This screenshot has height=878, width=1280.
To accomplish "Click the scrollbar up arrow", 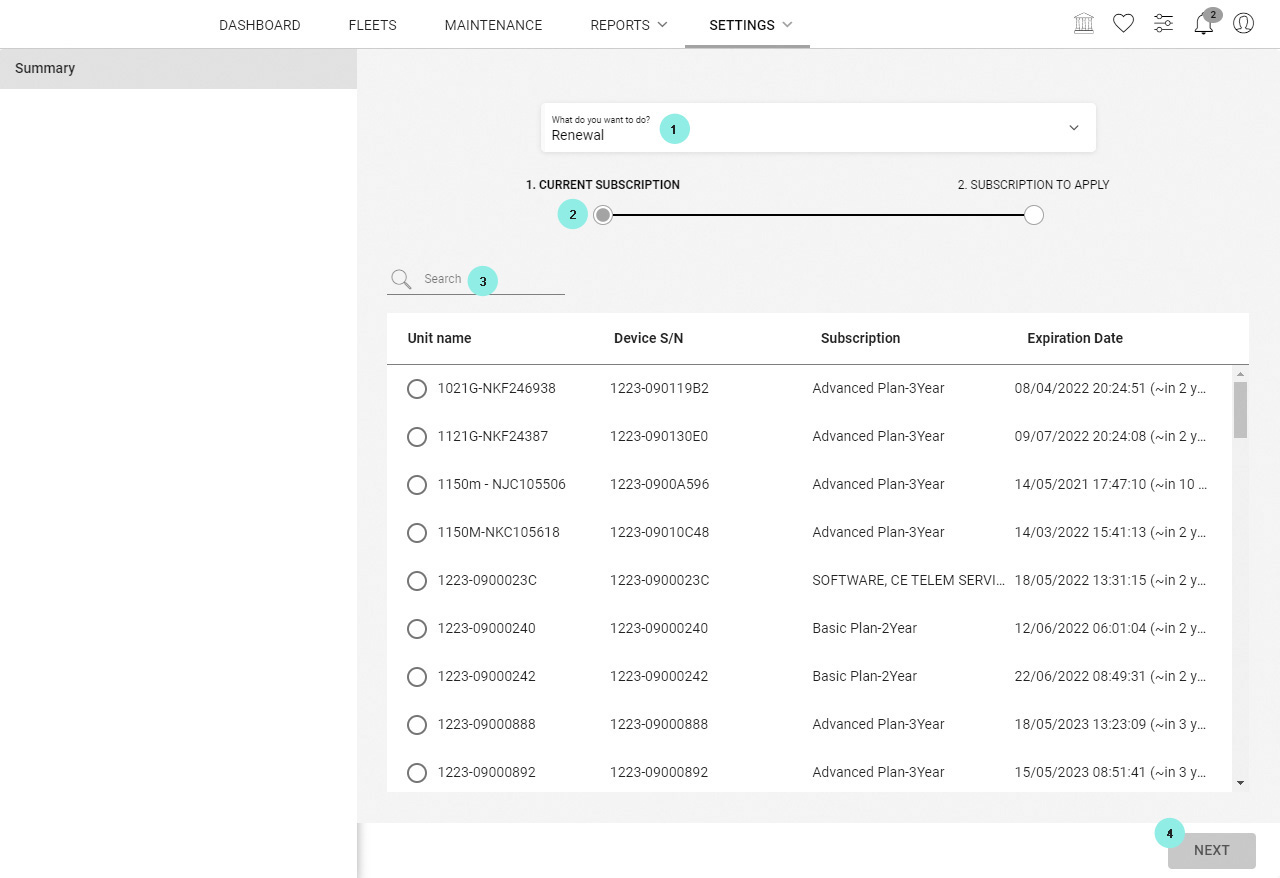I will click(x=1241, y=374).
